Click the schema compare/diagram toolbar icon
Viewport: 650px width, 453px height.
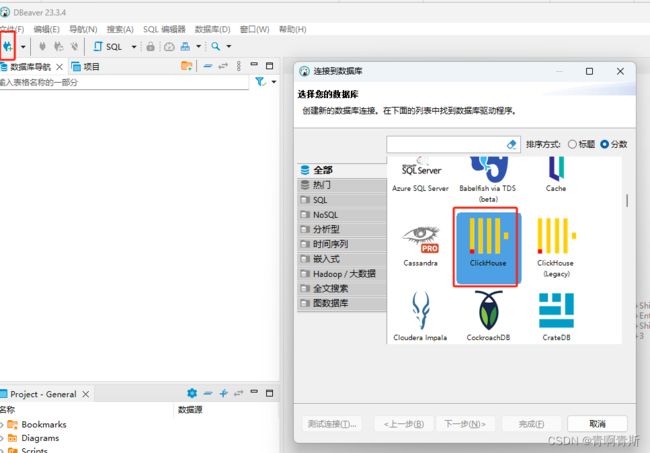click(x=185, y=46)
